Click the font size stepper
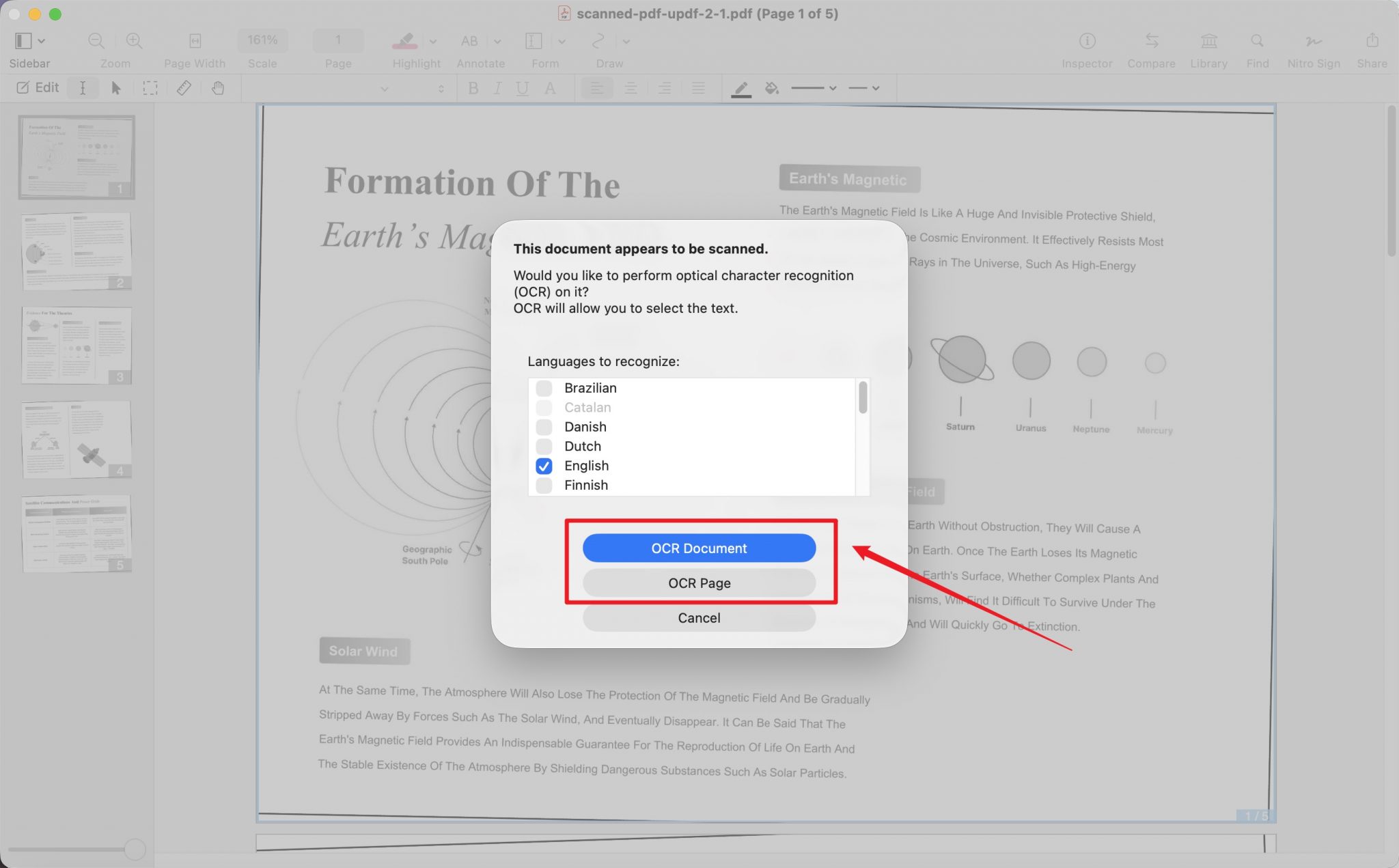 [441, 88]
